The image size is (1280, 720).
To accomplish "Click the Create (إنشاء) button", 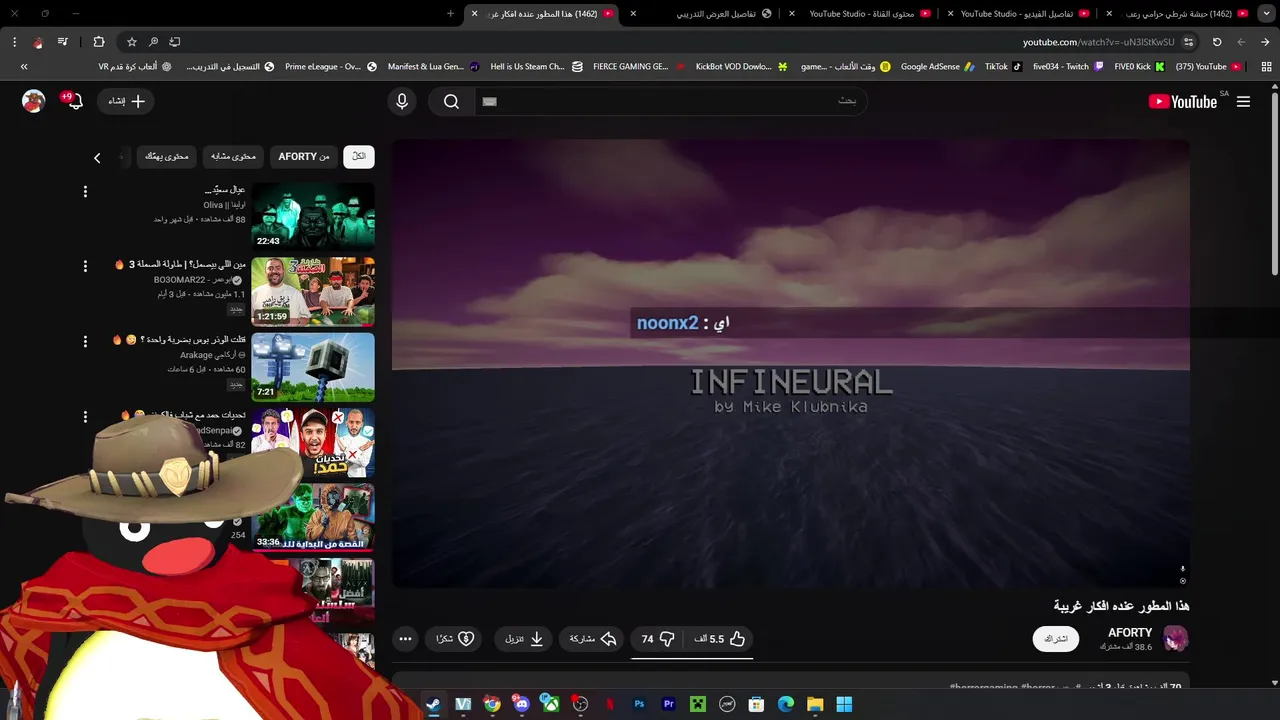I will [127, 101].
